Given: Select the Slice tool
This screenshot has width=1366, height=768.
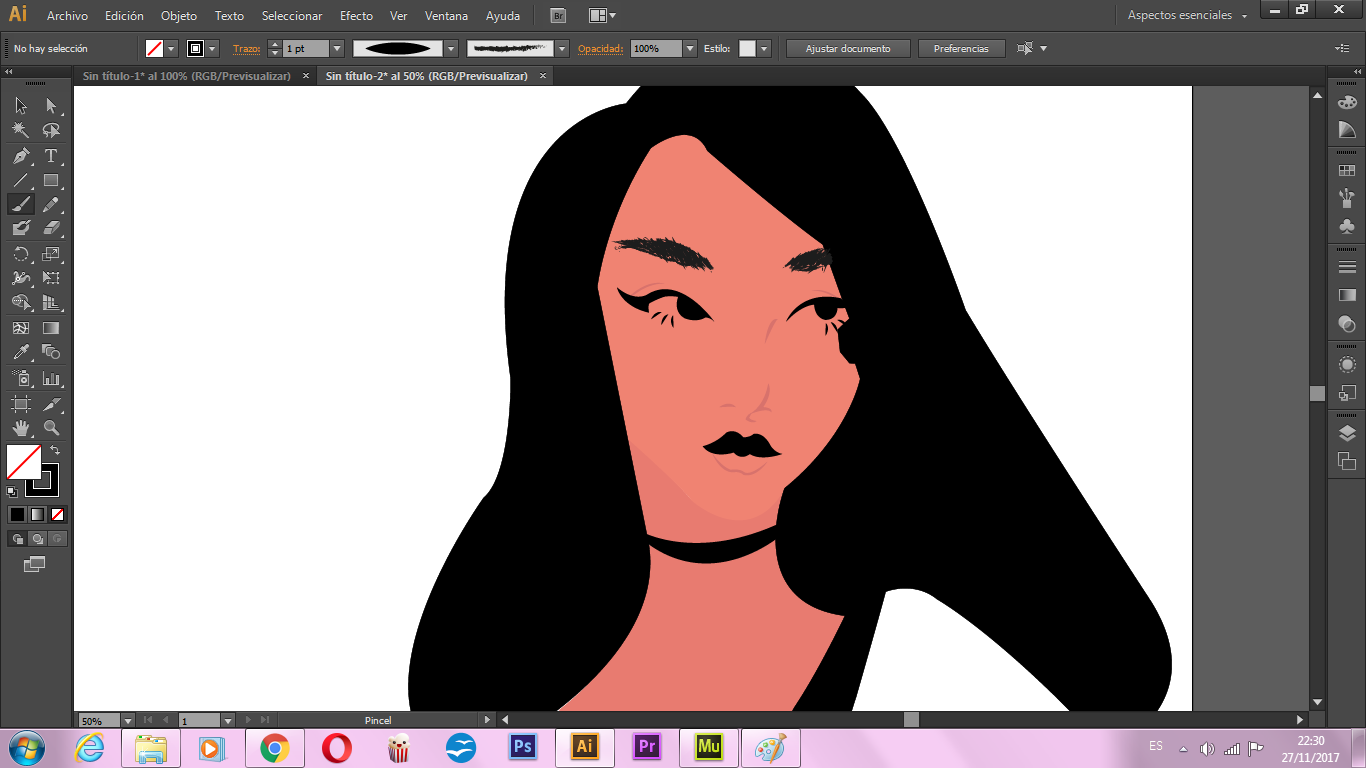Looking at the screenshot, I should coord(51,403).
